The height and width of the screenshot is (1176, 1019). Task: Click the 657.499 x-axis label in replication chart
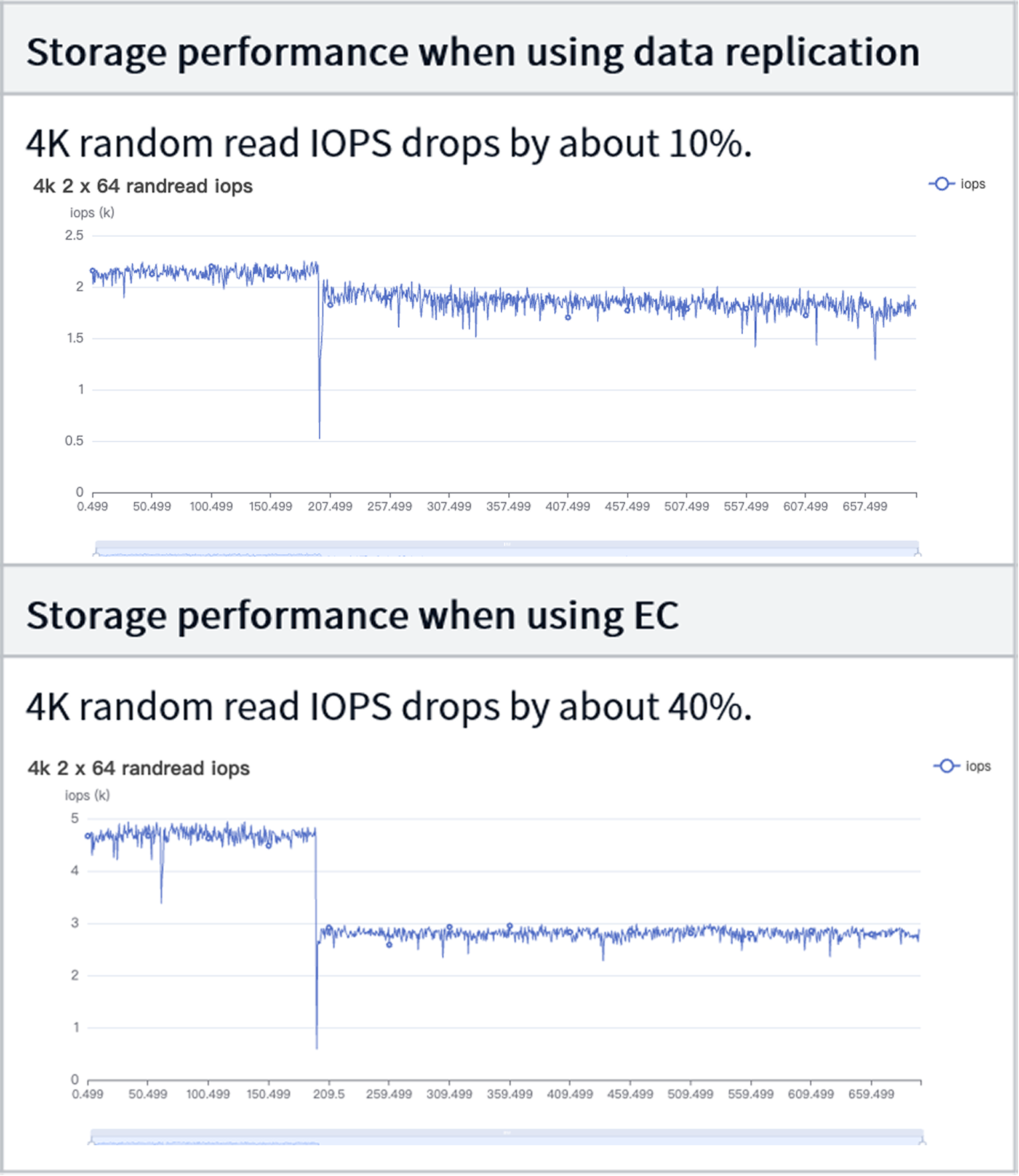[865, 507]
